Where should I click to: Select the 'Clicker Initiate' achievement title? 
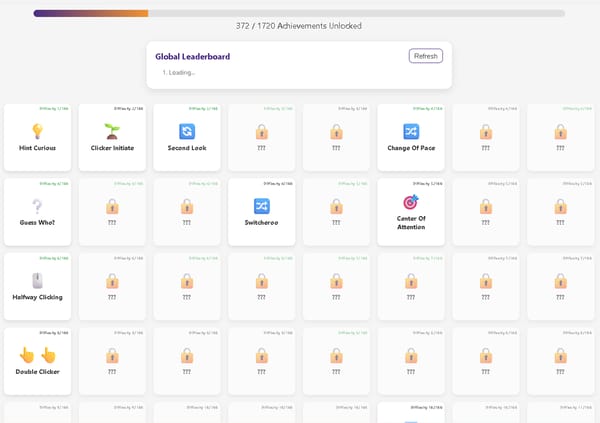click(112, 148)
